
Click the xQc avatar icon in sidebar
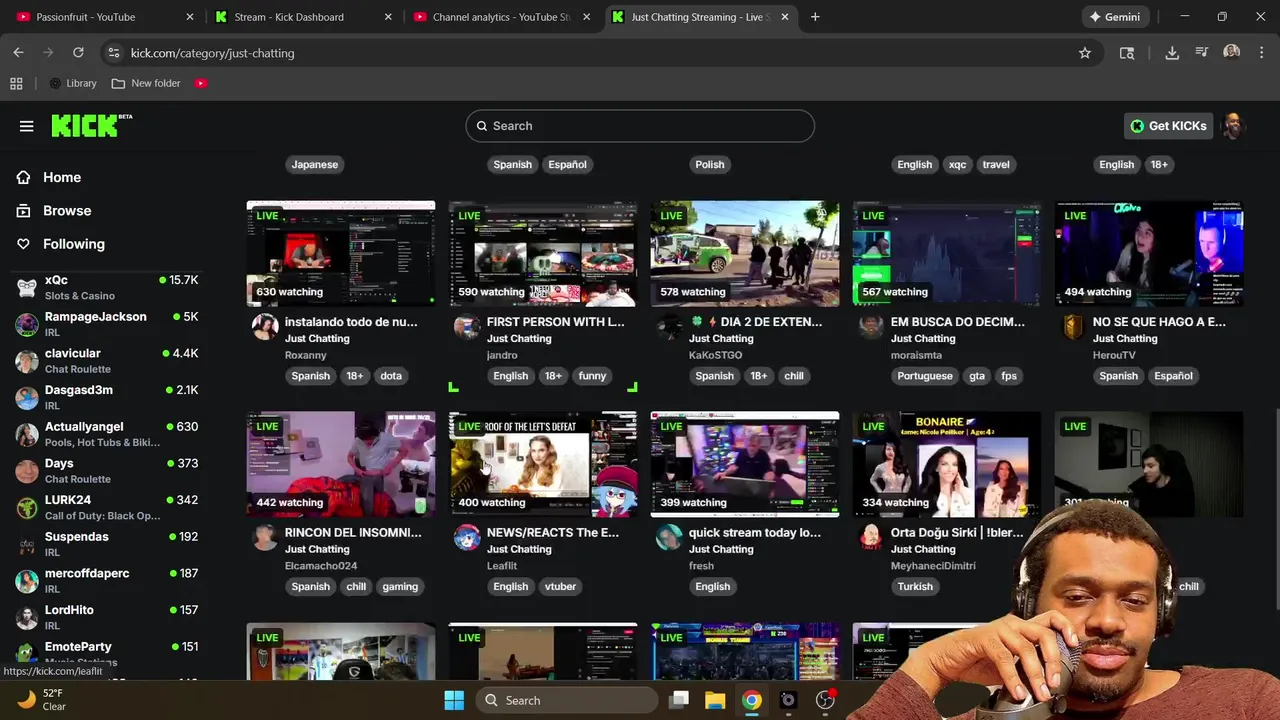pyautogui.click(x=27, y=288)
